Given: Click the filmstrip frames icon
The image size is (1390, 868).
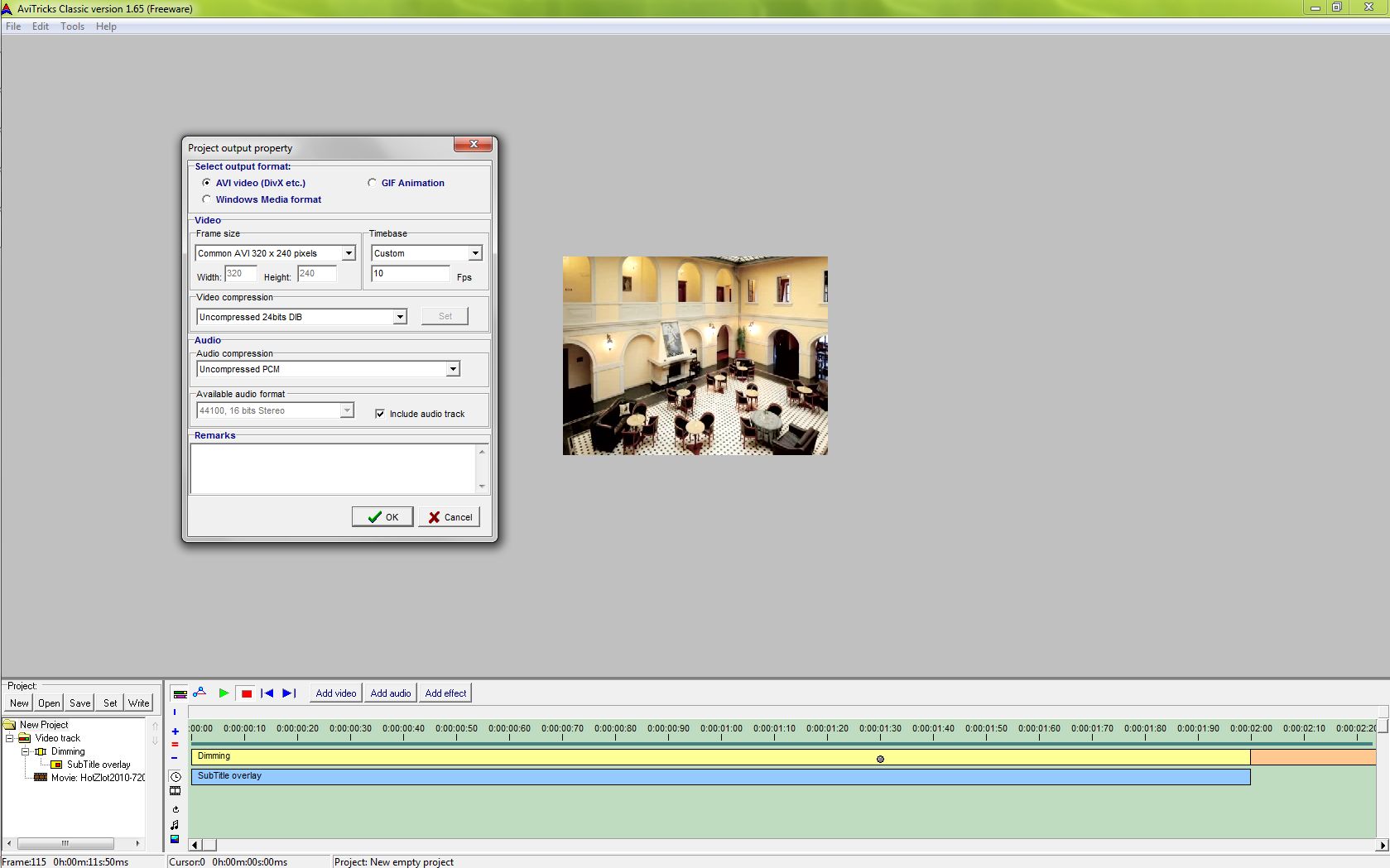Looking at the screenshot, I should pos(176,791).
